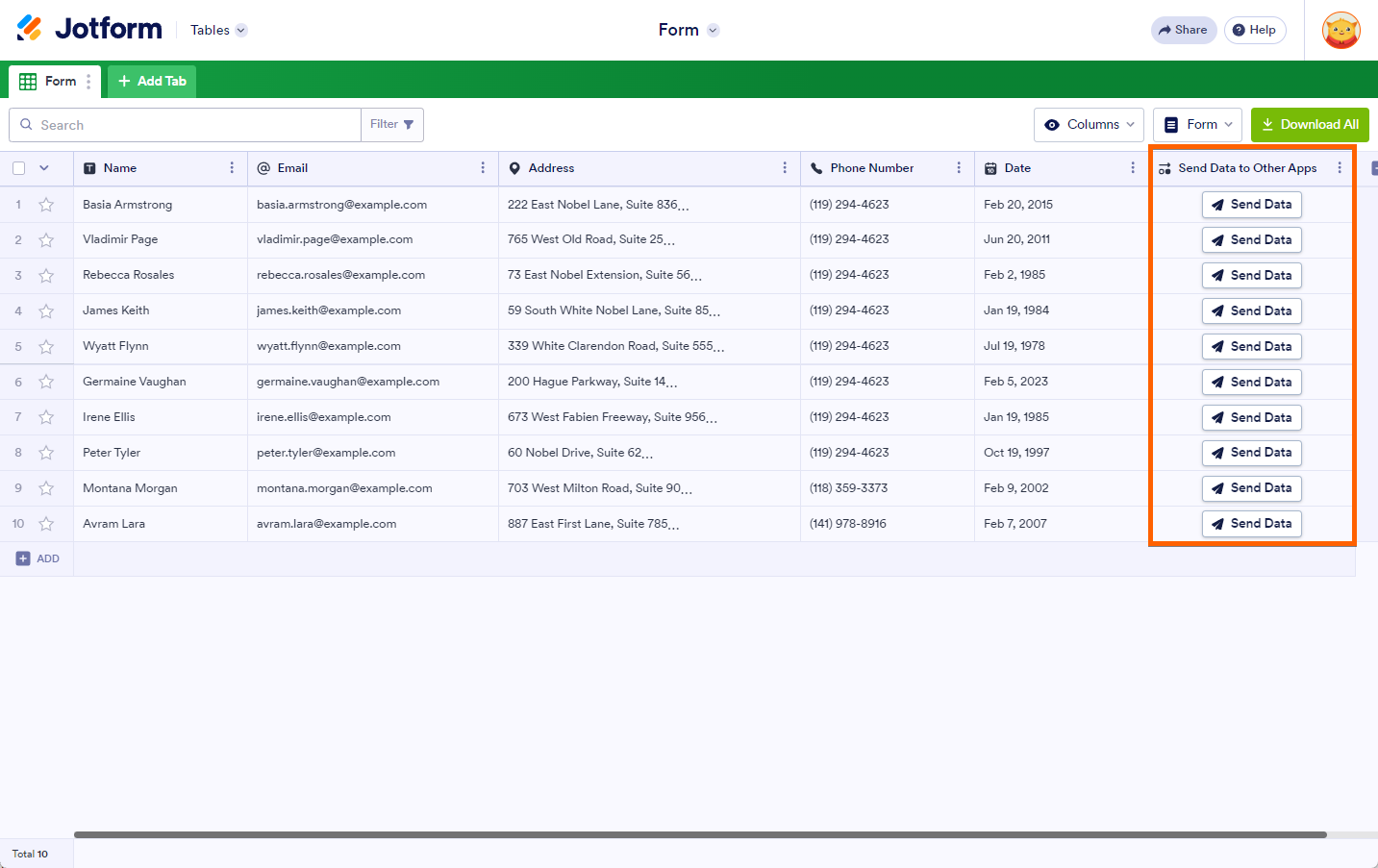Star the Basia Armstrong row
Screen dimensions: 1378x868
click(46, 205)
